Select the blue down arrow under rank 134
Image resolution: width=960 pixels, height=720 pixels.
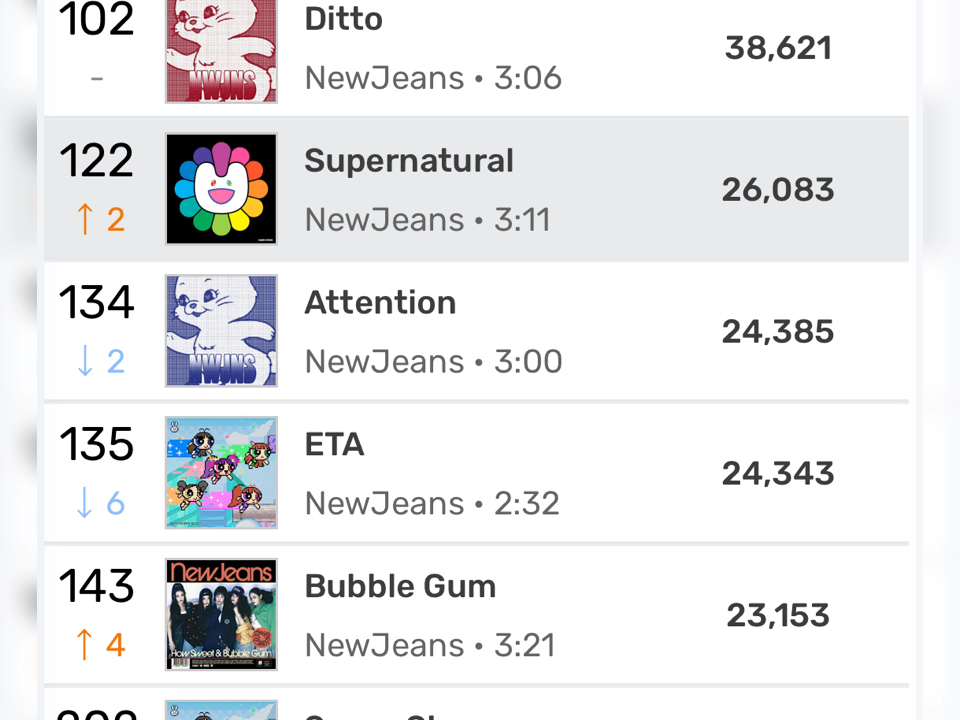pyautogui.click(x=85, y=361)
